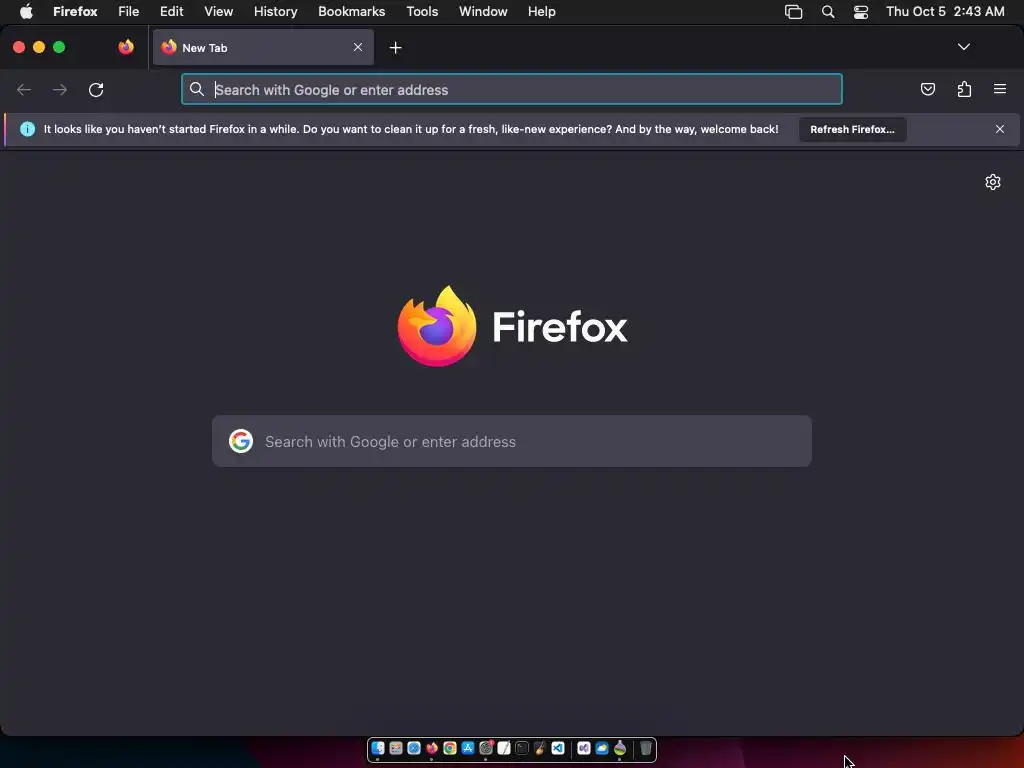Open the Apple menu

pyautogui.click(x=26, y=11)
